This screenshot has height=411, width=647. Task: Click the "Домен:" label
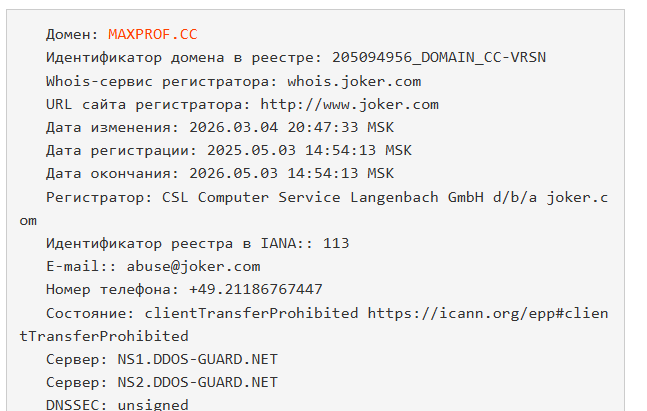point(72,35)
